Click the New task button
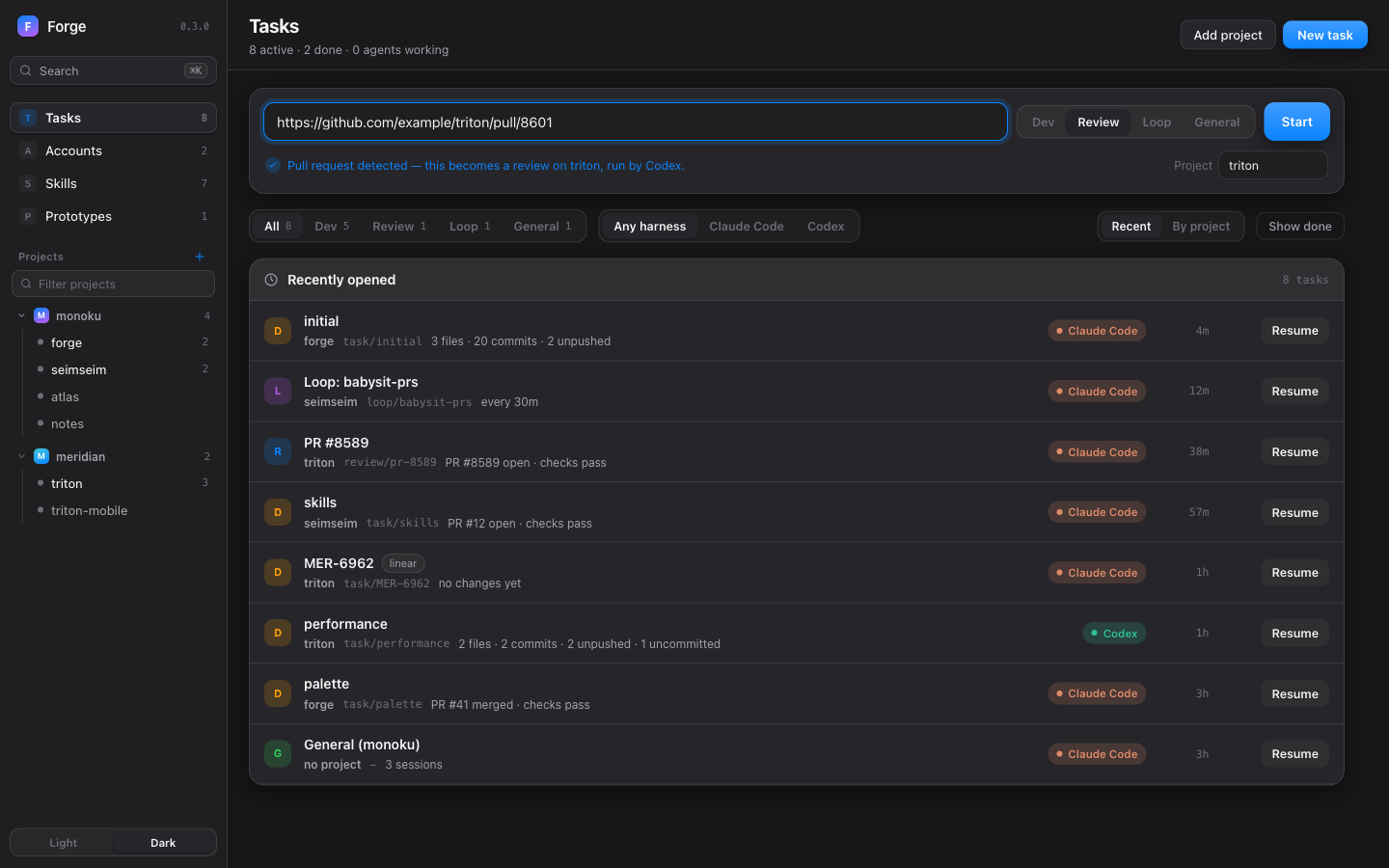The width and height of the screenshot is (1389, 868). tap(1324, 35)
